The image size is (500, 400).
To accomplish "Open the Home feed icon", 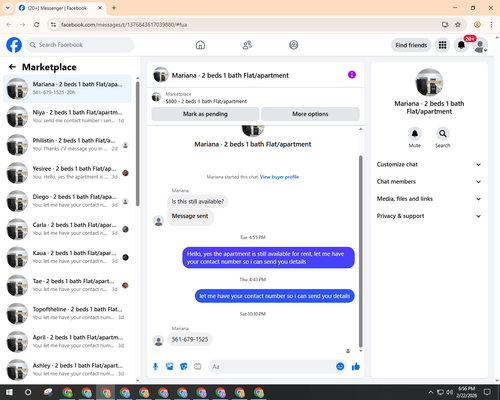I will pyautogui.click(x=200, y=45).
